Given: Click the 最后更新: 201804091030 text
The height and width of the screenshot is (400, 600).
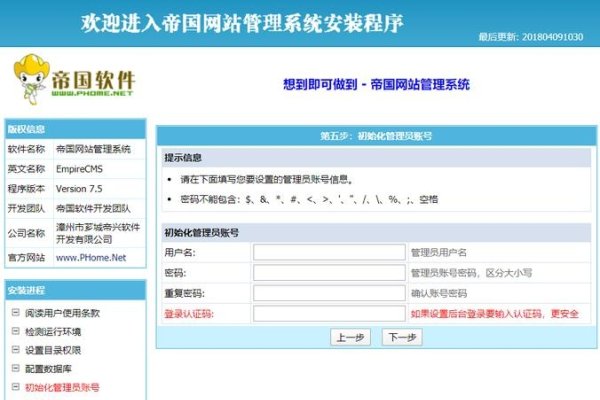Looking at the screenshot, I should click(531, 37).
